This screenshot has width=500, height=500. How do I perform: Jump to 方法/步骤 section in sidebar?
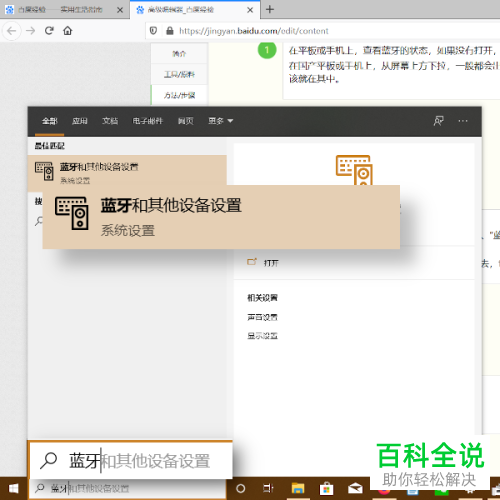pos(179,95)
